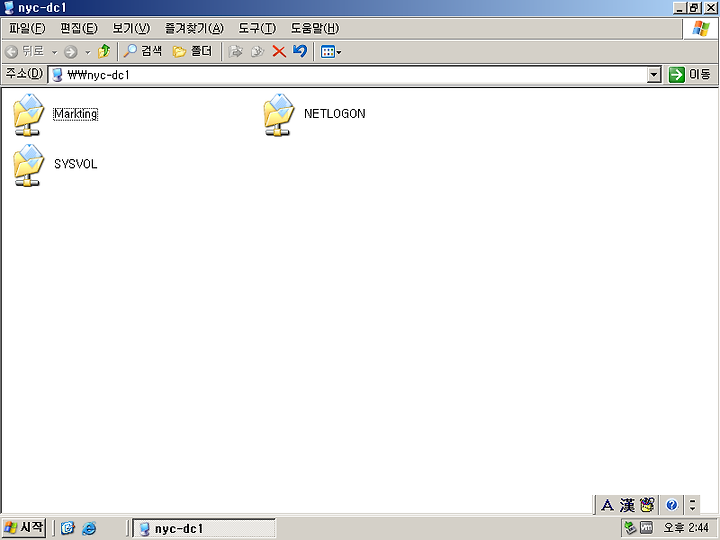Screen dimensions: 720x540
Task: Go back with the 뒤로 button
Action: (x=25, y=51)
